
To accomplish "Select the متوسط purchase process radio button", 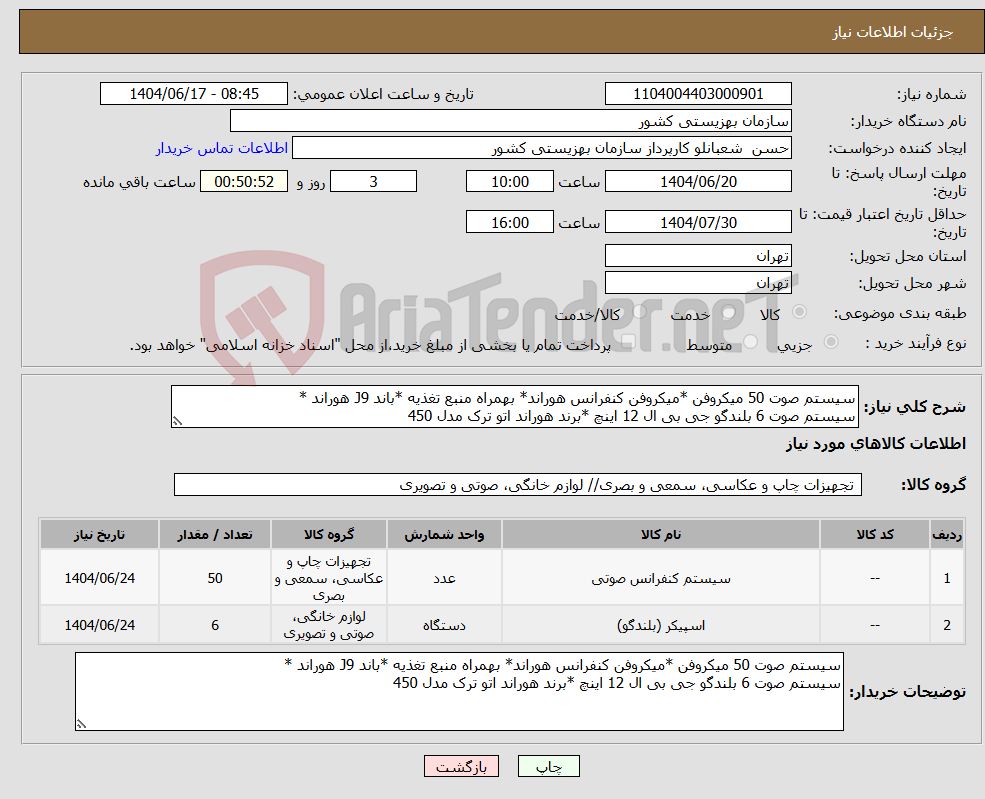I will click(748, 343).
